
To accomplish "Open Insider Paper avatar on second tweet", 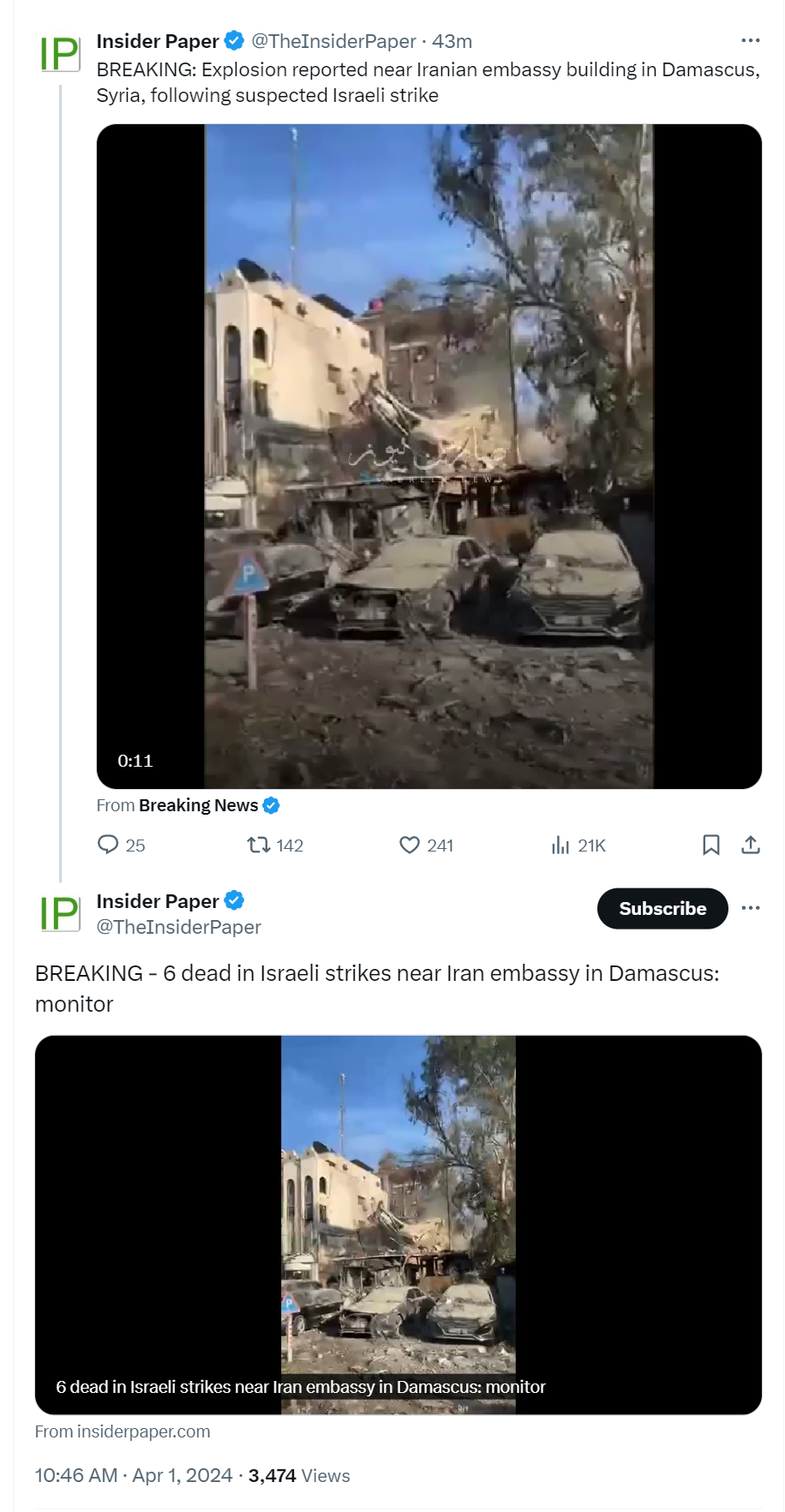I will click(60, 913).
